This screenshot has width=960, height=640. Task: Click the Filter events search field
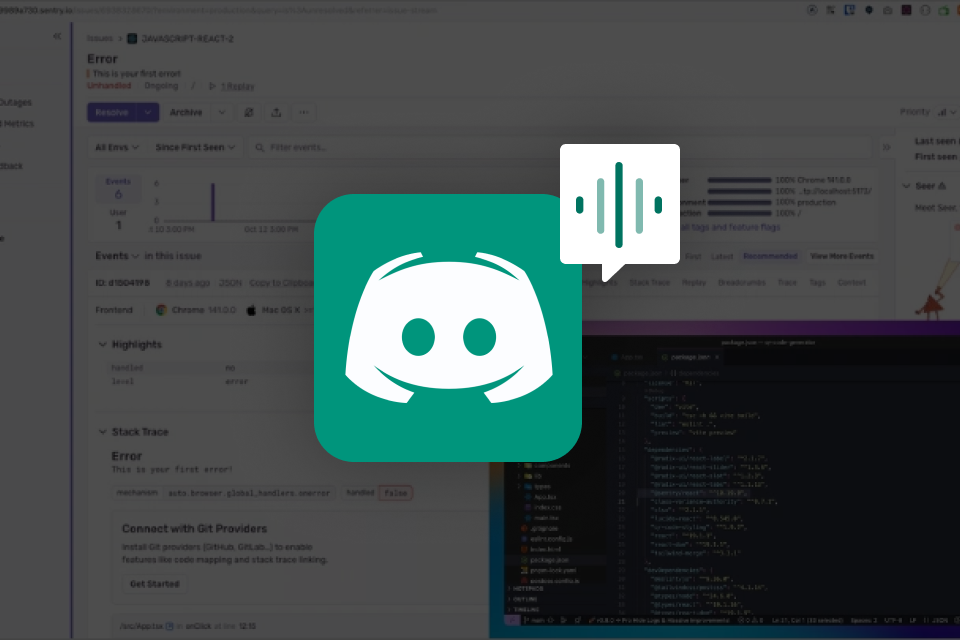pyautogui.click(x=560, y=147)
